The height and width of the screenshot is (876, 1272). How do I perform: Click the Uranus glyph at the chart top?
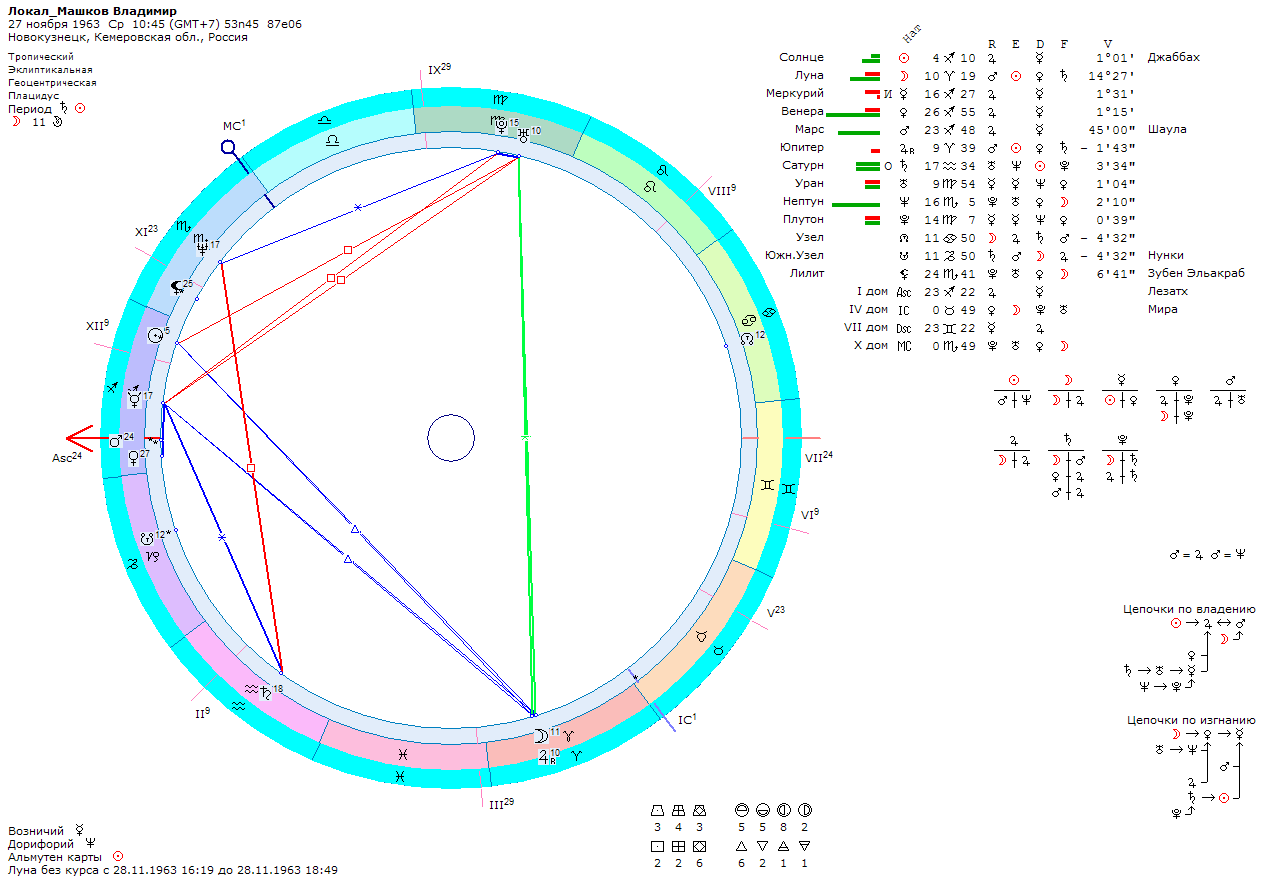pos(522,132)
